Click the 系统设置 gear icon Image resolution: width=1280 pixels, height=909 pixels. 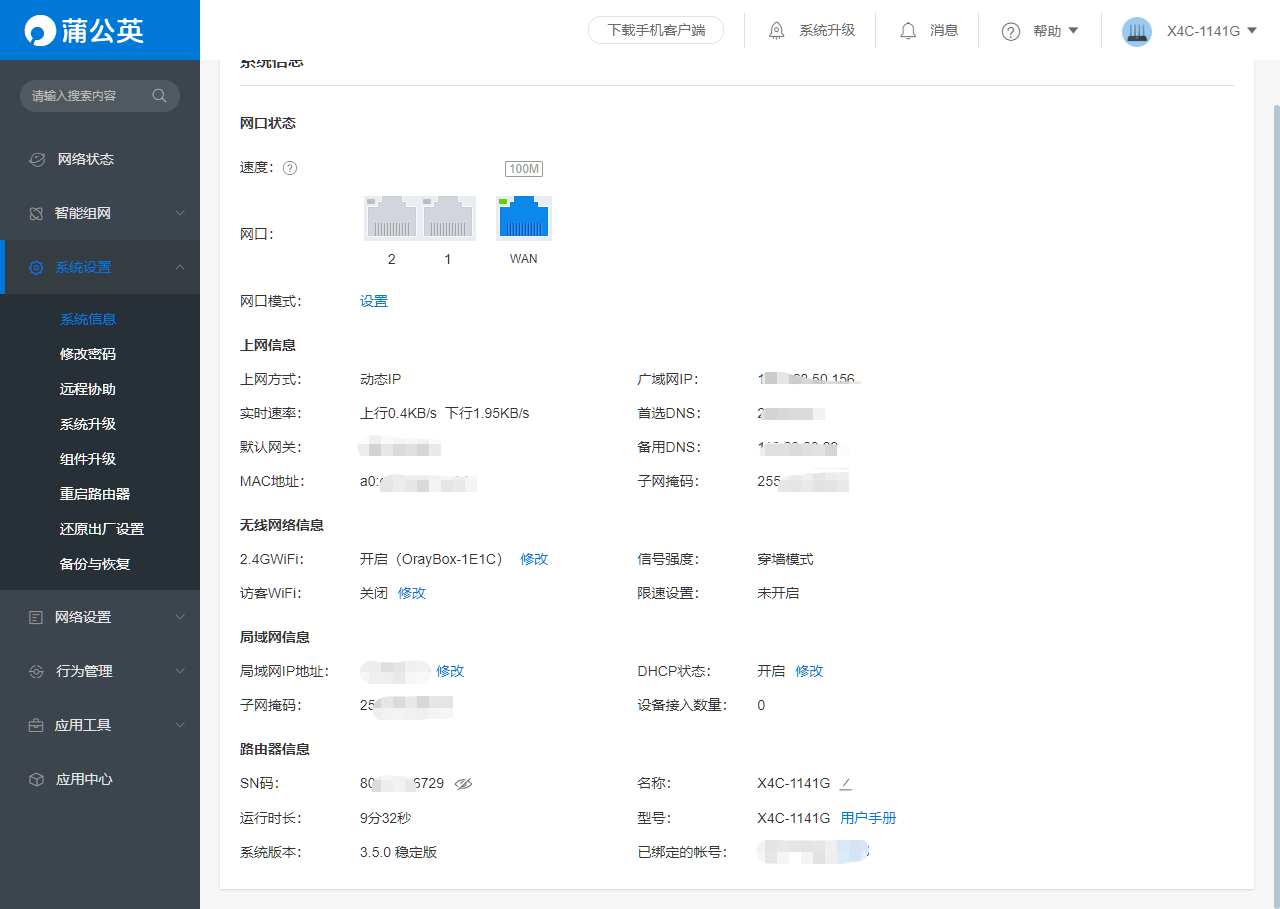(36, 267)
